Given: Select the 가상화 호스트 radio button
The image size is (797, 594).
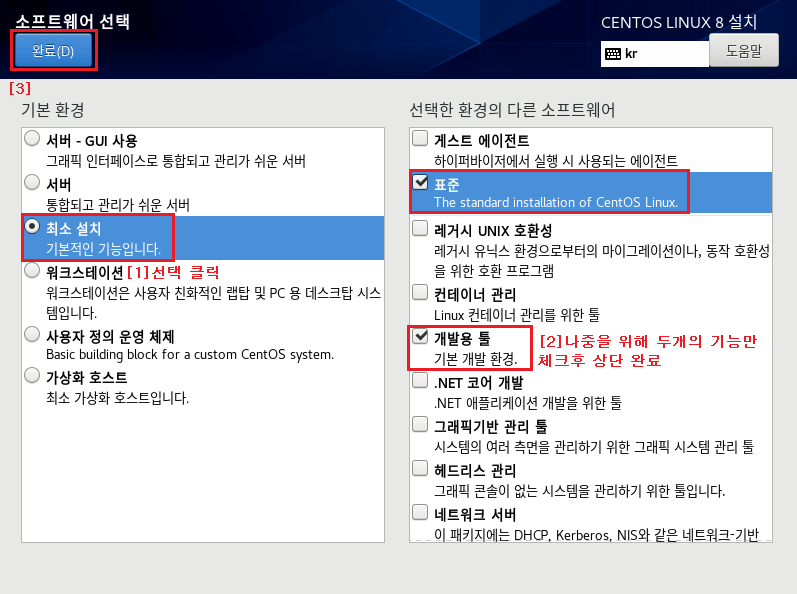Looking at the screenshot, I should (x=32, y=376).
